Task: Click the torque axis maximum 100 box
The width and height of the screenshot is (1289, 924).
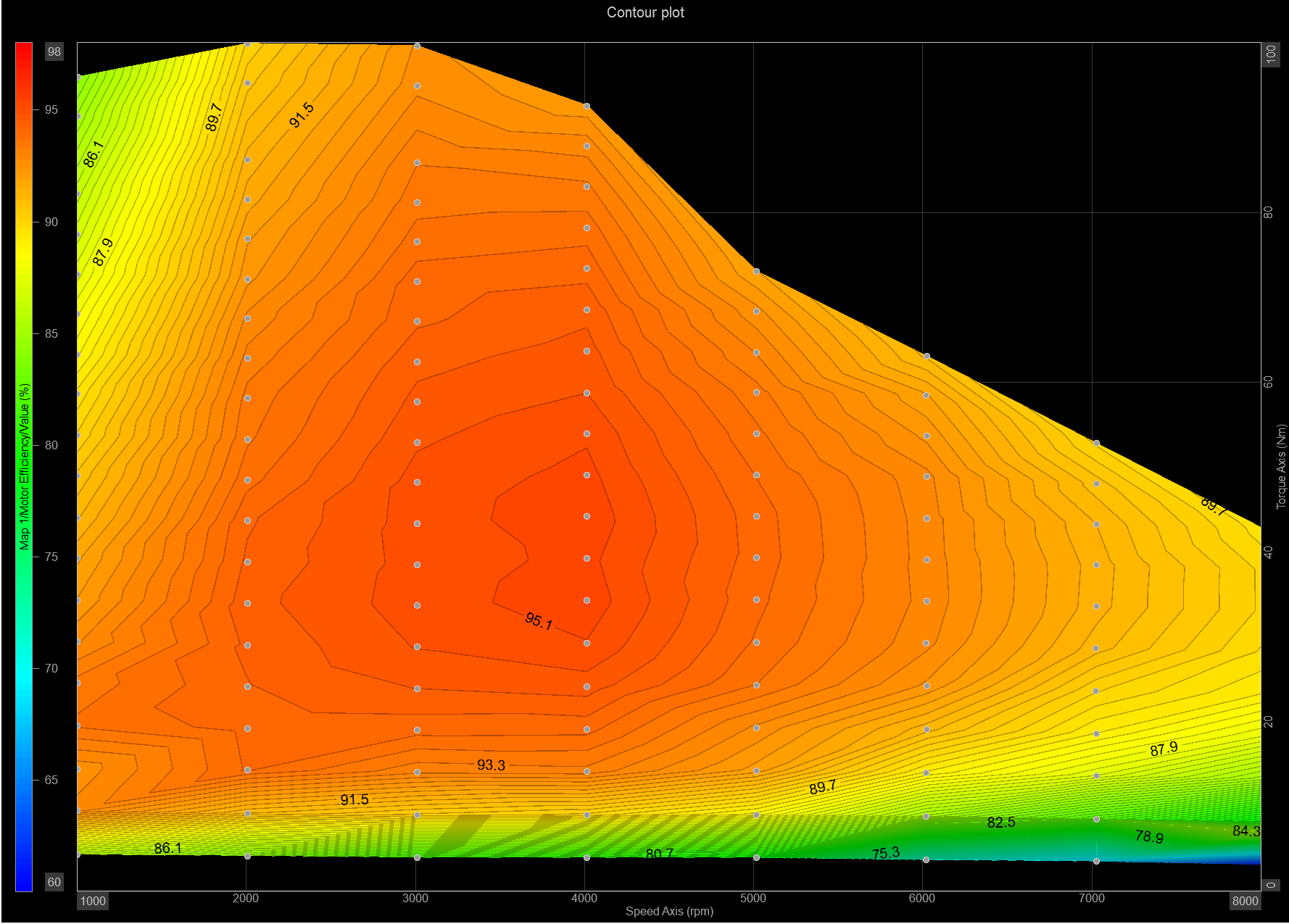Action: [x=1271, y=54]
